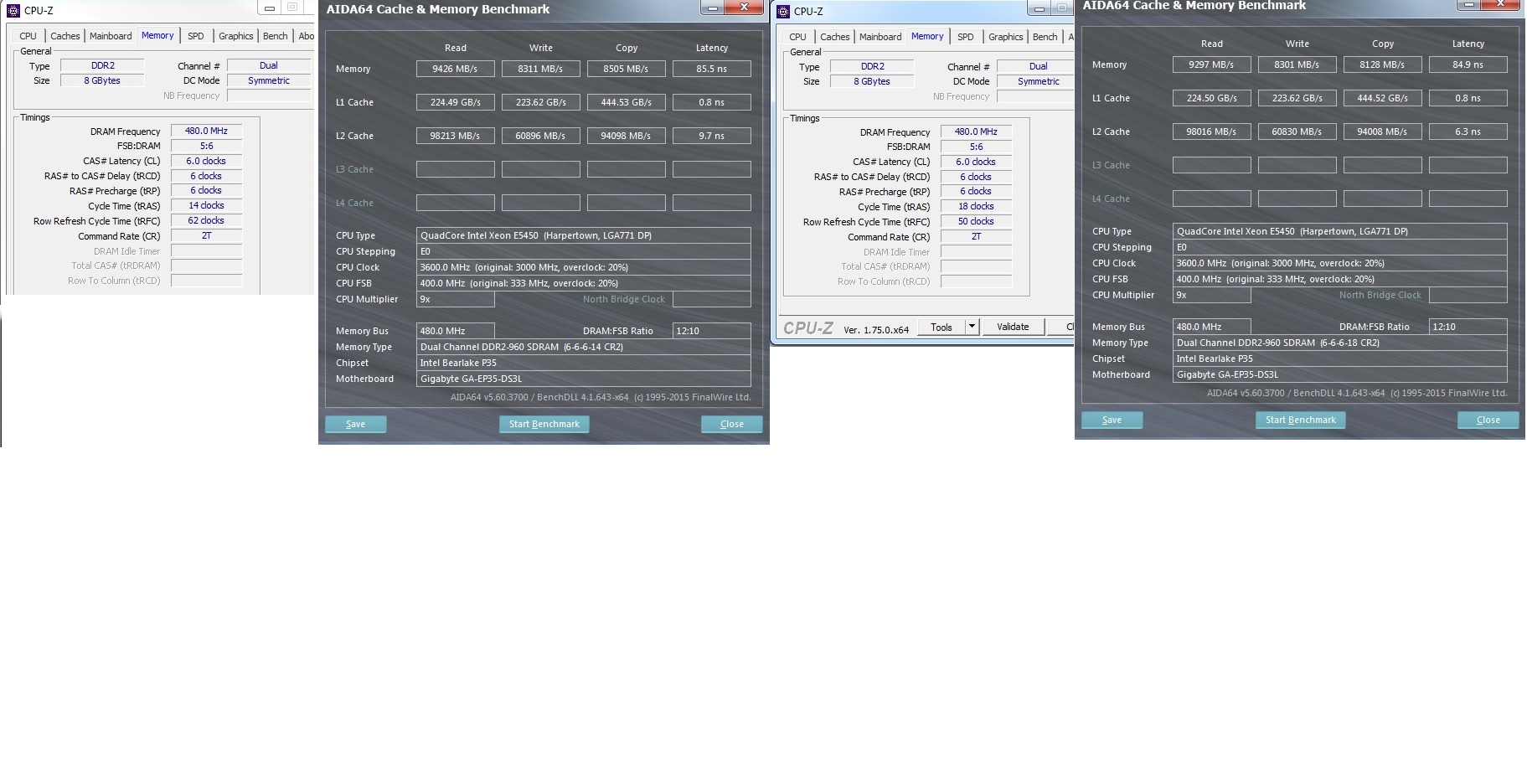Image resolution: width=1527 pixels, height=784 pixels.
Task: Click Close button in left AIDA64 benchmark
Action: point(732,424)
